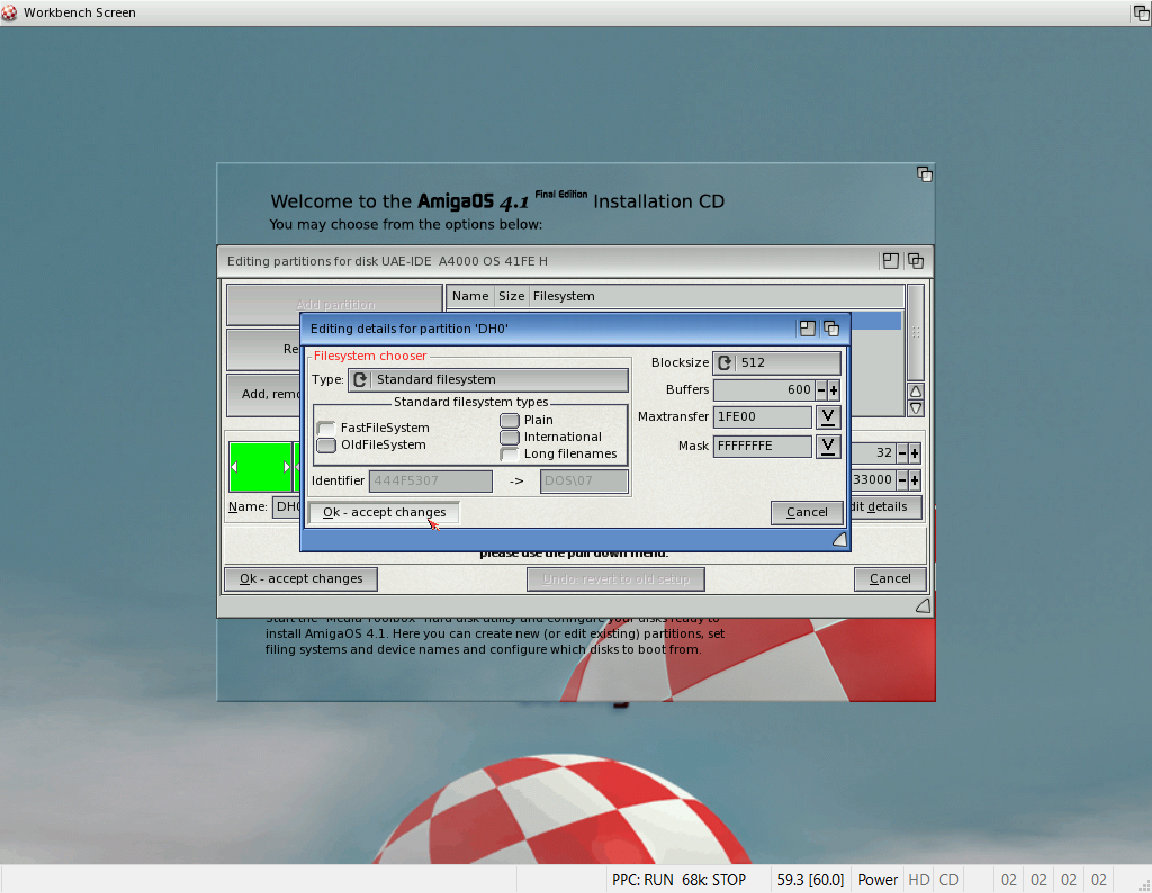1152x893 pixels.
Task: Click installer window depth gadget
Action: click(924, 174)
